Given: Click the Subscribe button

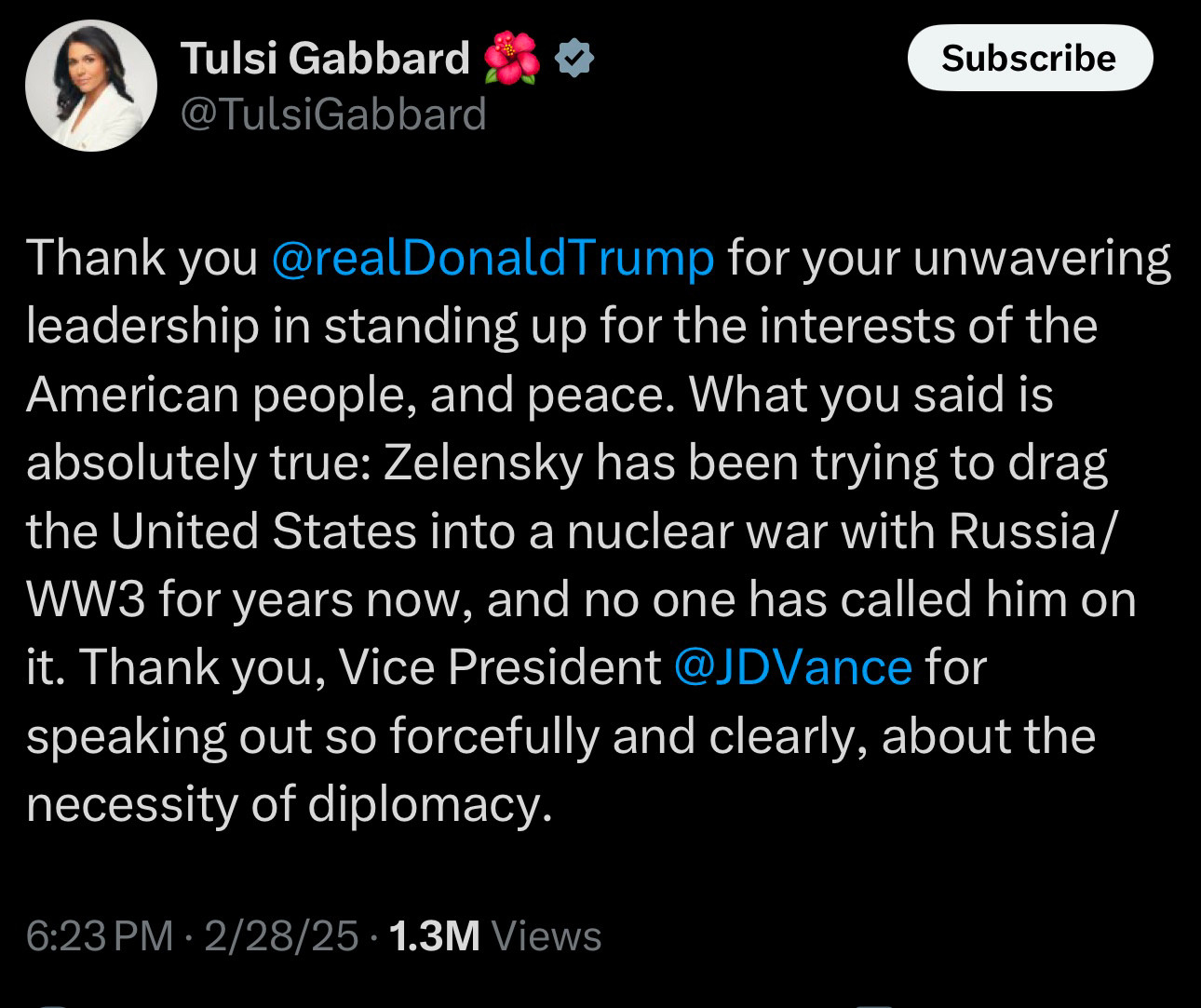Looking at the screenshot, I should [x=1029, y=58].
